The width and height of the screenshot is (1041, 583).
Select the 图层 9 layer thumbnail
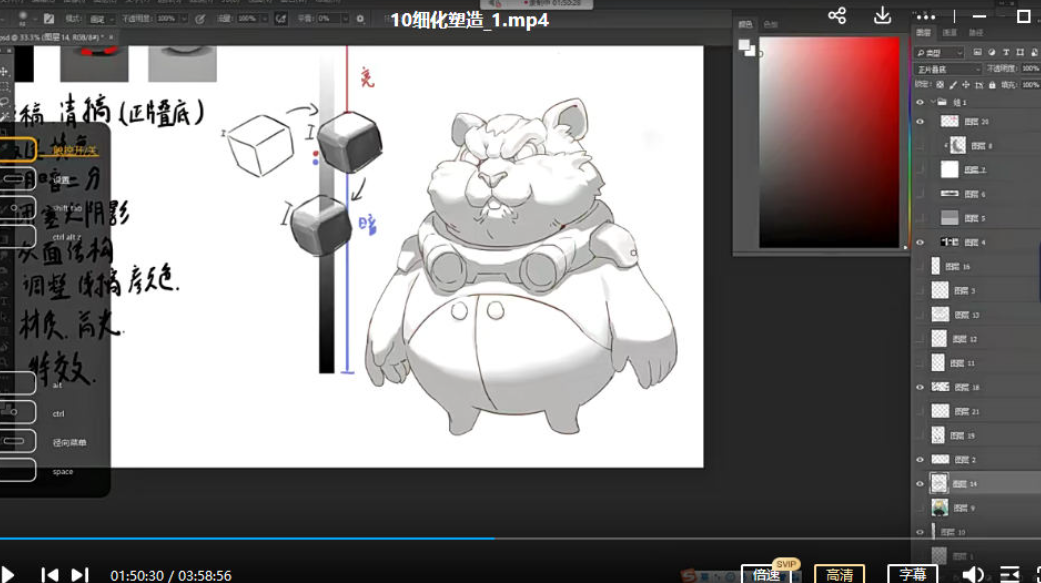click(x=939, y=508)
